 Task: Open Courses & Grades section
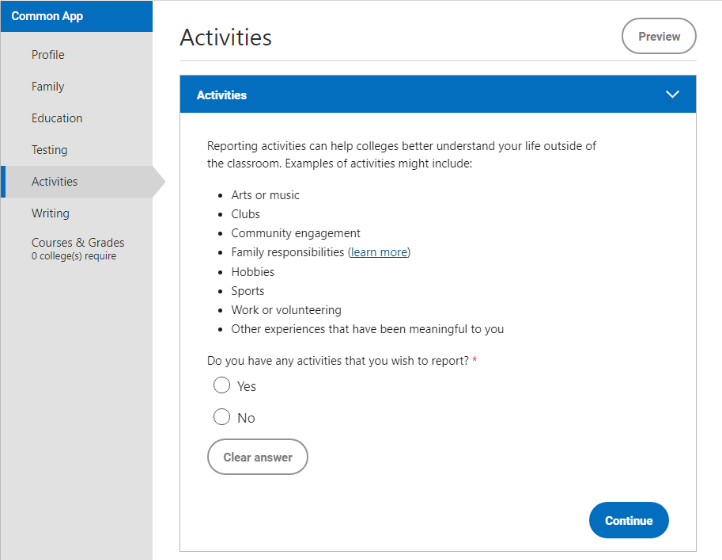[78, 243]
